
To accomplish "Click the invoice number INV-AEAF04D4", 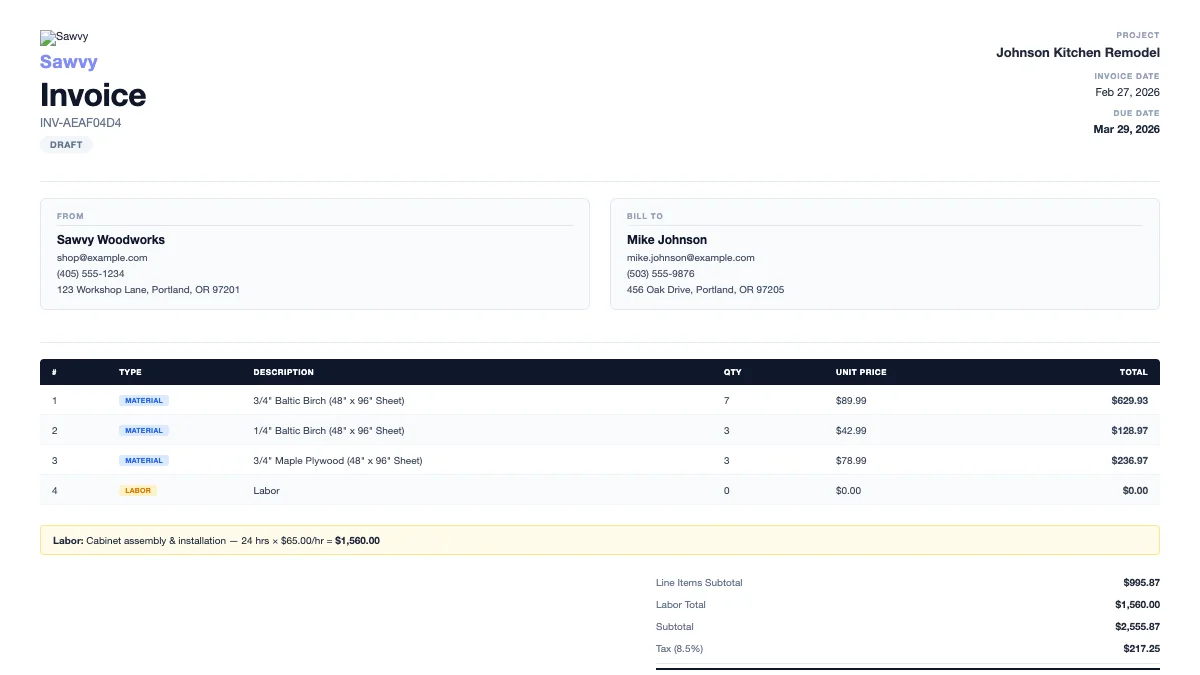I will pyautogui.click(x=80, y=122).
